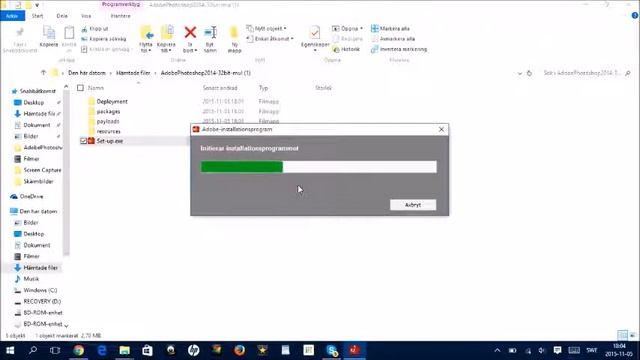Click the up-arrow navigation icon
The image size is (640, 360).
pyautogui.click(x=43, y=73)
